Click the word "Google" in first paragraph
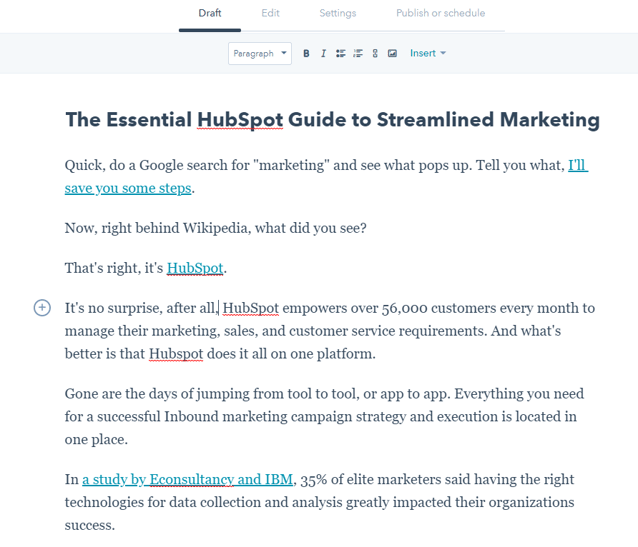 point(162,165)
